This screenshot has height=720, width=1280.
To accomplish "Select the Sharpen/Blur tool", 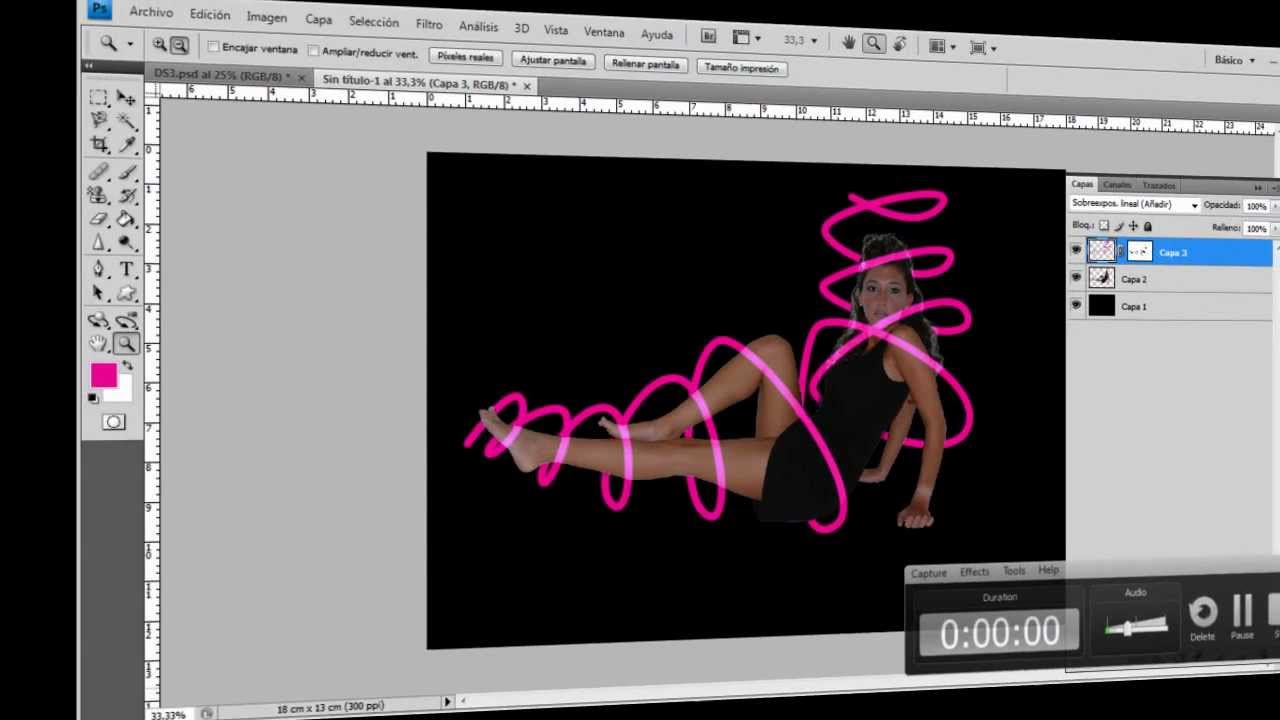I will pyautogui.click(x=98, y=243).
